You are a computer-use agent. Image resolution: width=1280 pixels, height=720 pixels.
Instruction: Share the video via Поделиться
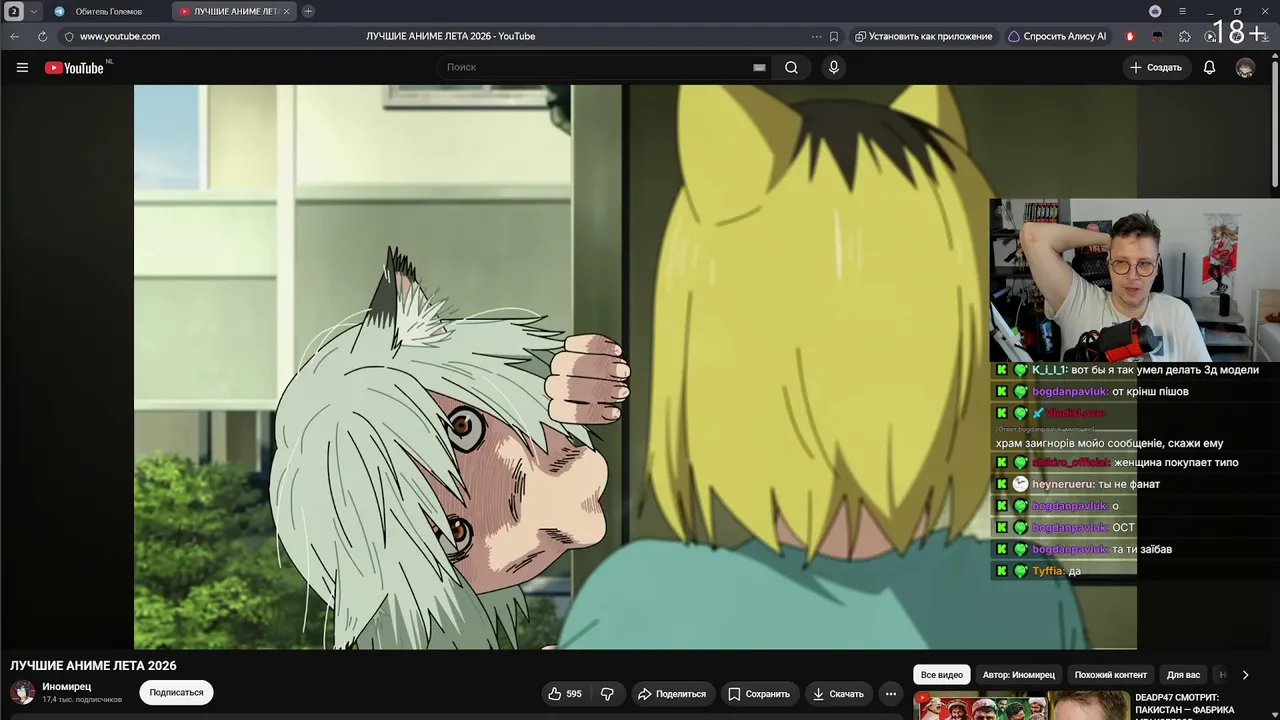672,693
